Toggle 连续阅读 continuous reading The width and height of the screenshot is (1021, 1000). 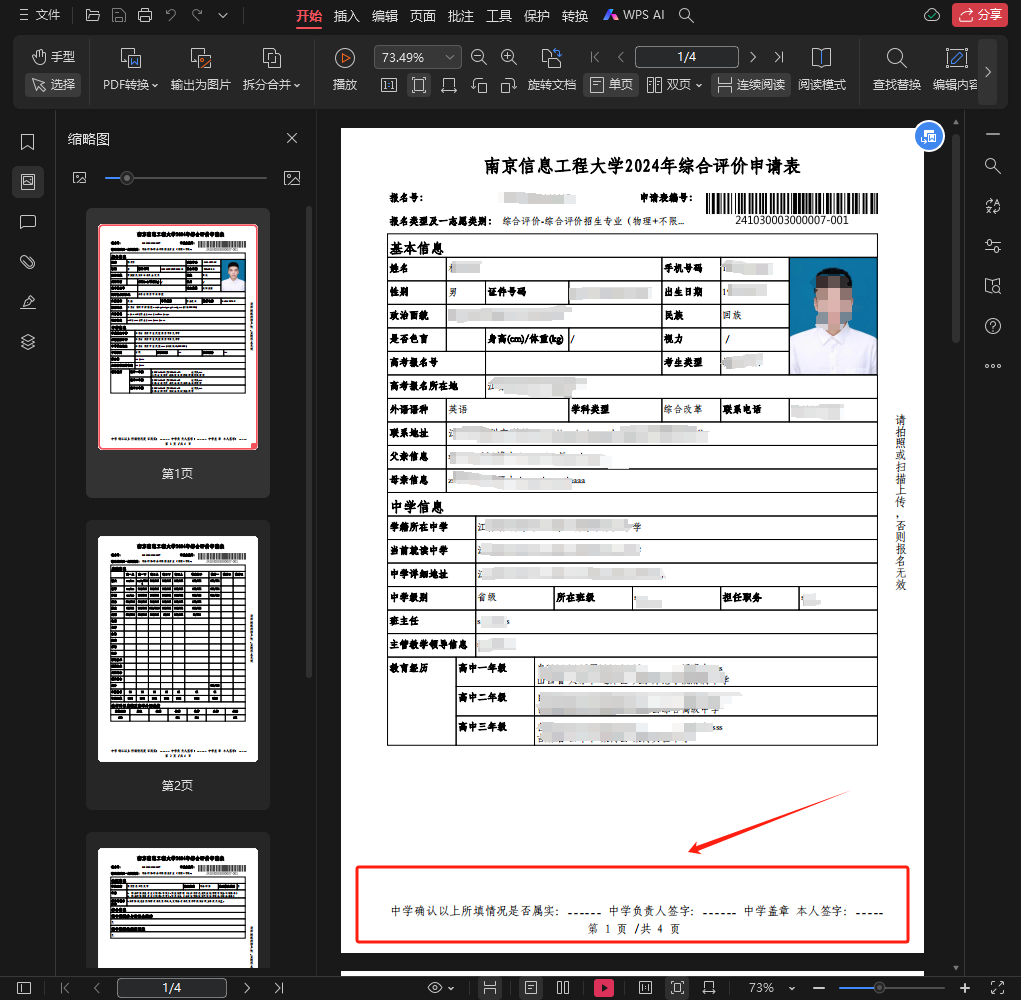751,85
